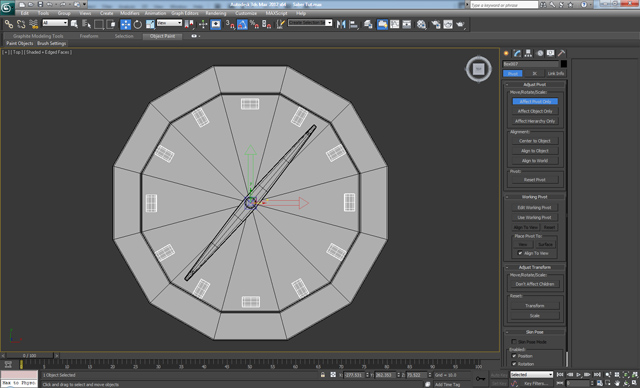Open the Material Editor

[421, 24]
